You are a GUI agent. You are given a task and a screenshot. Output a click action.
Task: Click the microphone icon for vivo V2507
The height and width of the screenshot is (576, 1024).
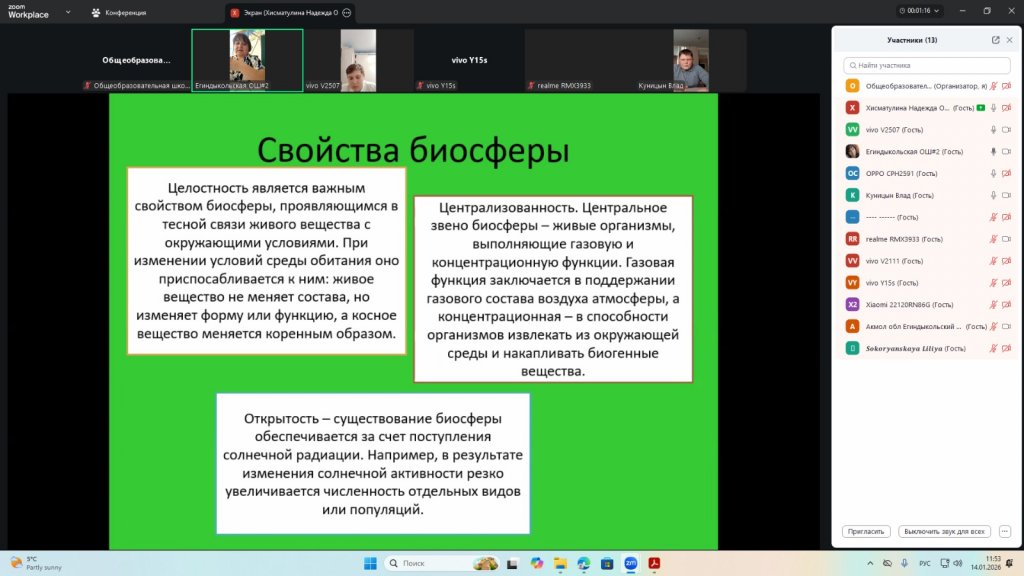pos(993,129)
